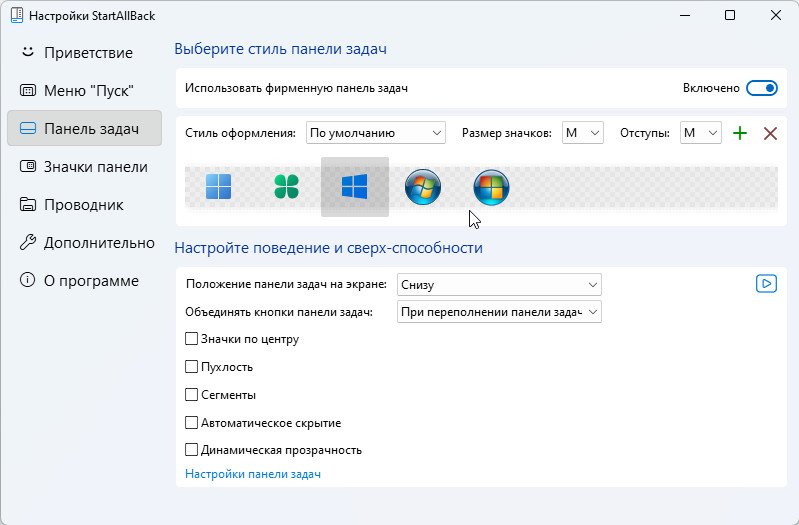Click the blue play video icon
Viewport: 799px width, 525px height.
(766, 283)
